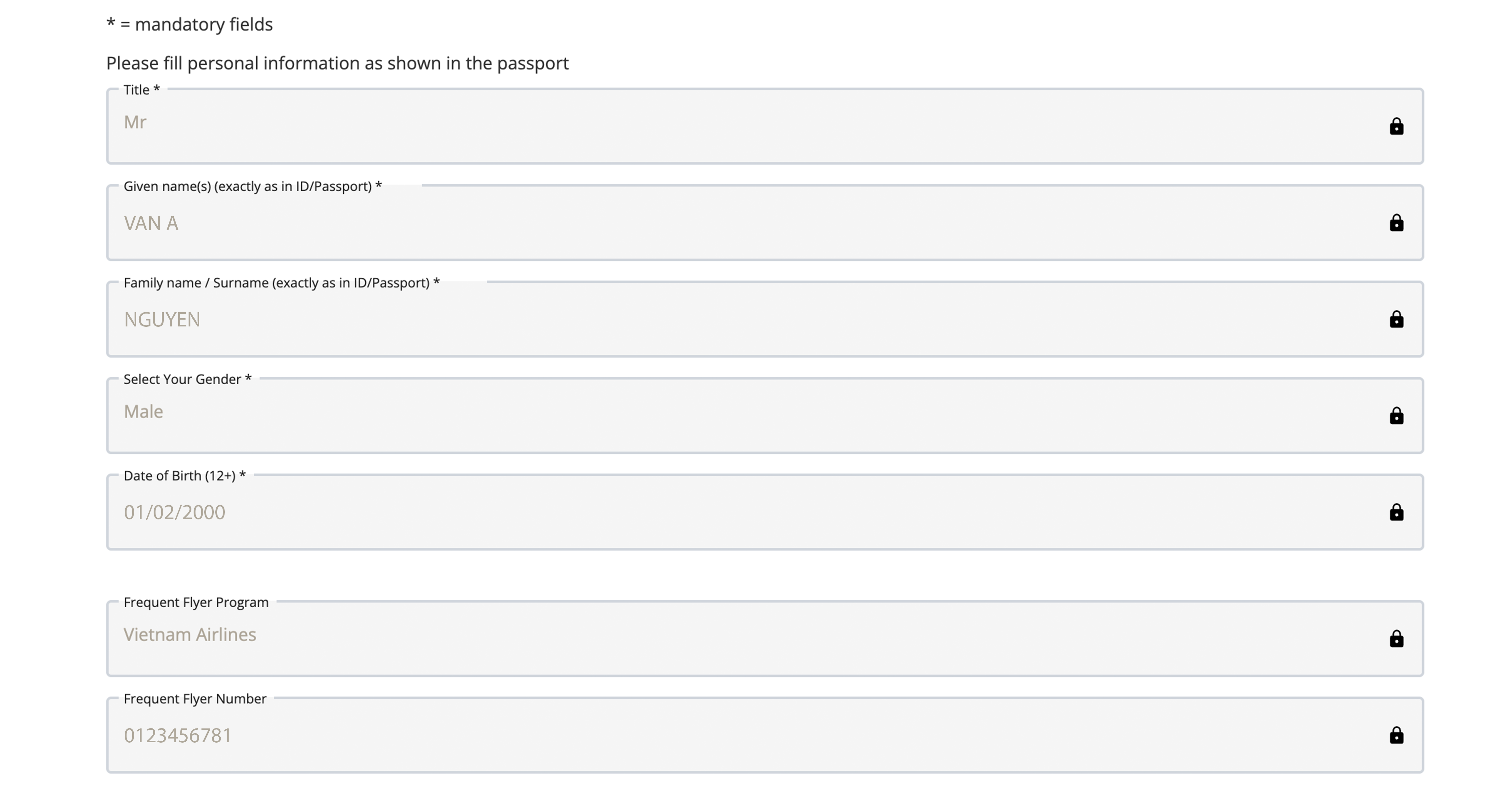
Task: Click the Frequent Flyer Program lock icon
Action: coord(1396,638)
